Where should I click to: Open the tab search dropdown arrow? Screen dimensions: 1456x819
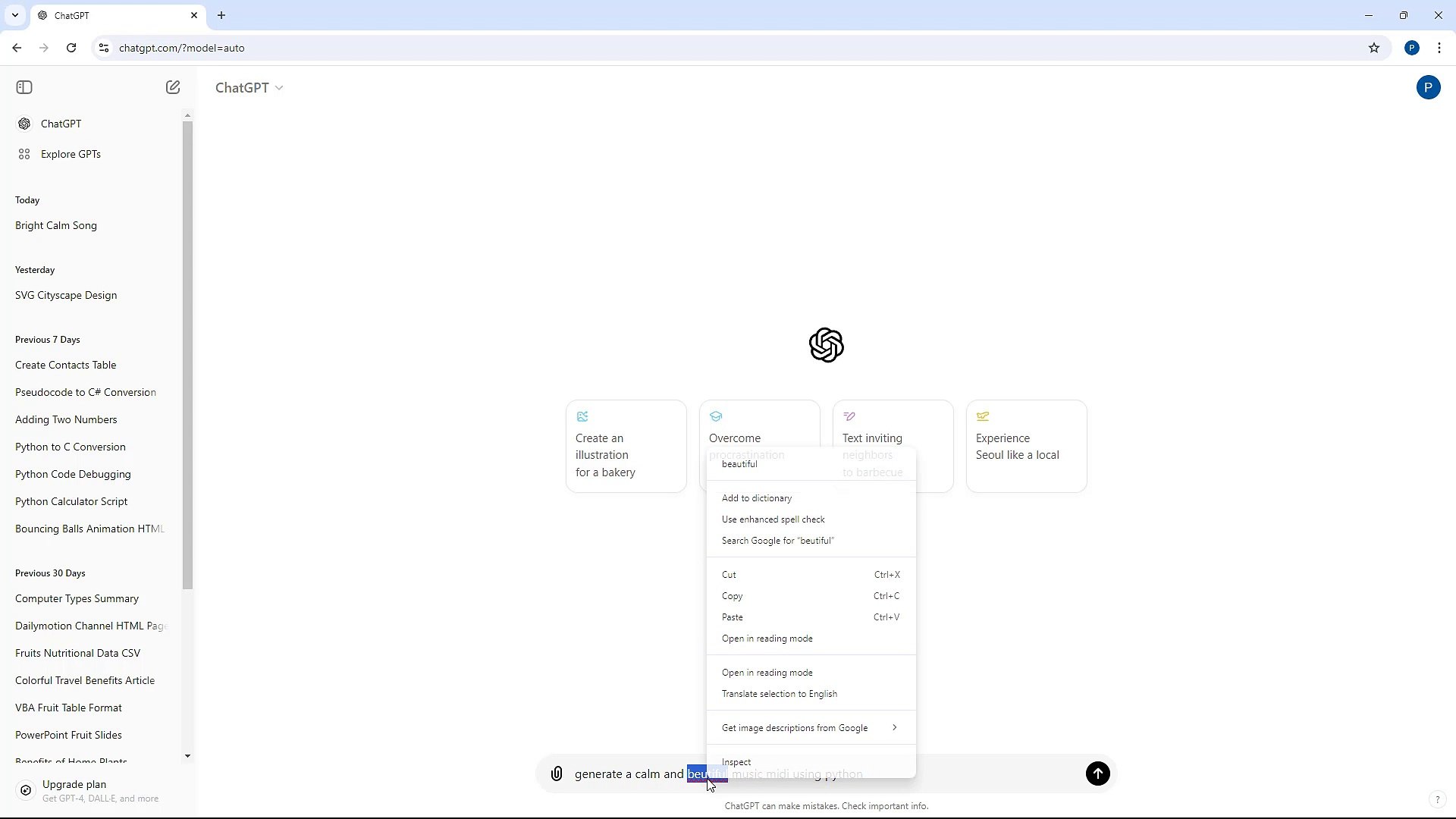pyautogui.click(x=14, y=15)
